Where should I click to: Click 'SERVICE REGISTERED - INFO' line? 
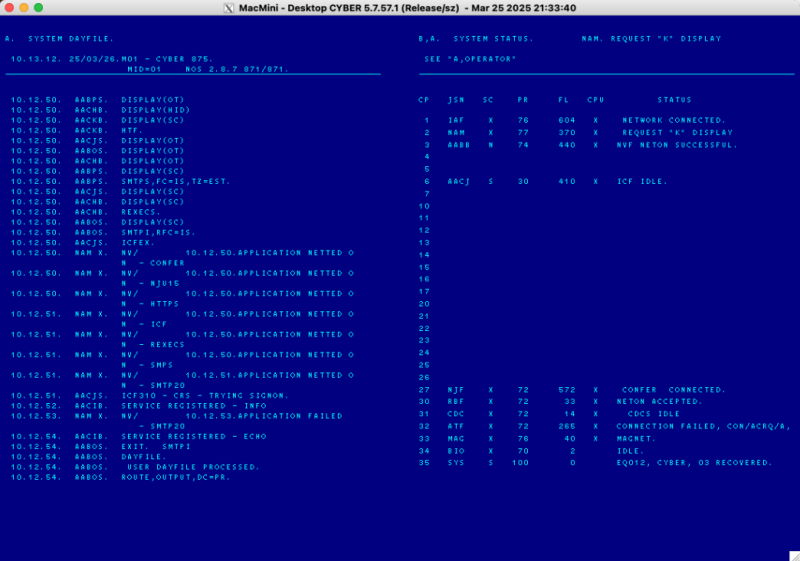point(139,406)
